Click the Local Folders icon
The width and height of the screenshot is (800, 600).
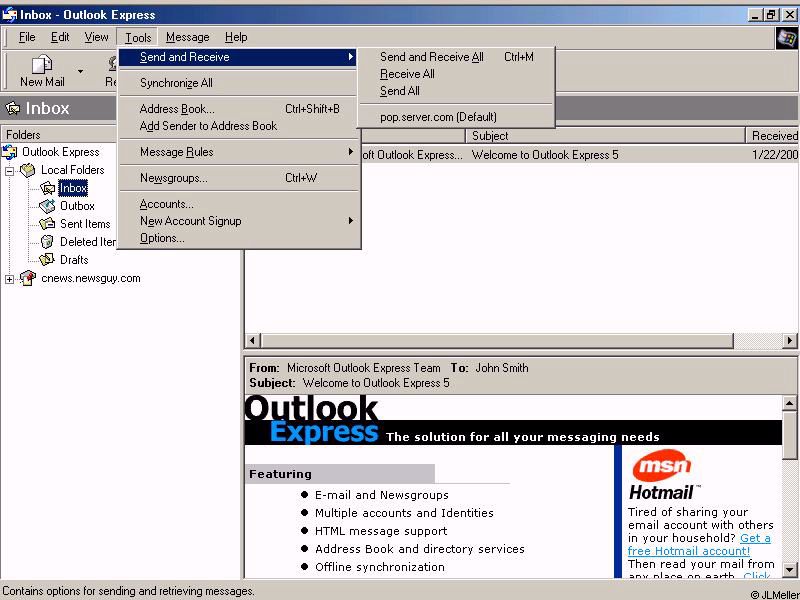tap(28, 170)
